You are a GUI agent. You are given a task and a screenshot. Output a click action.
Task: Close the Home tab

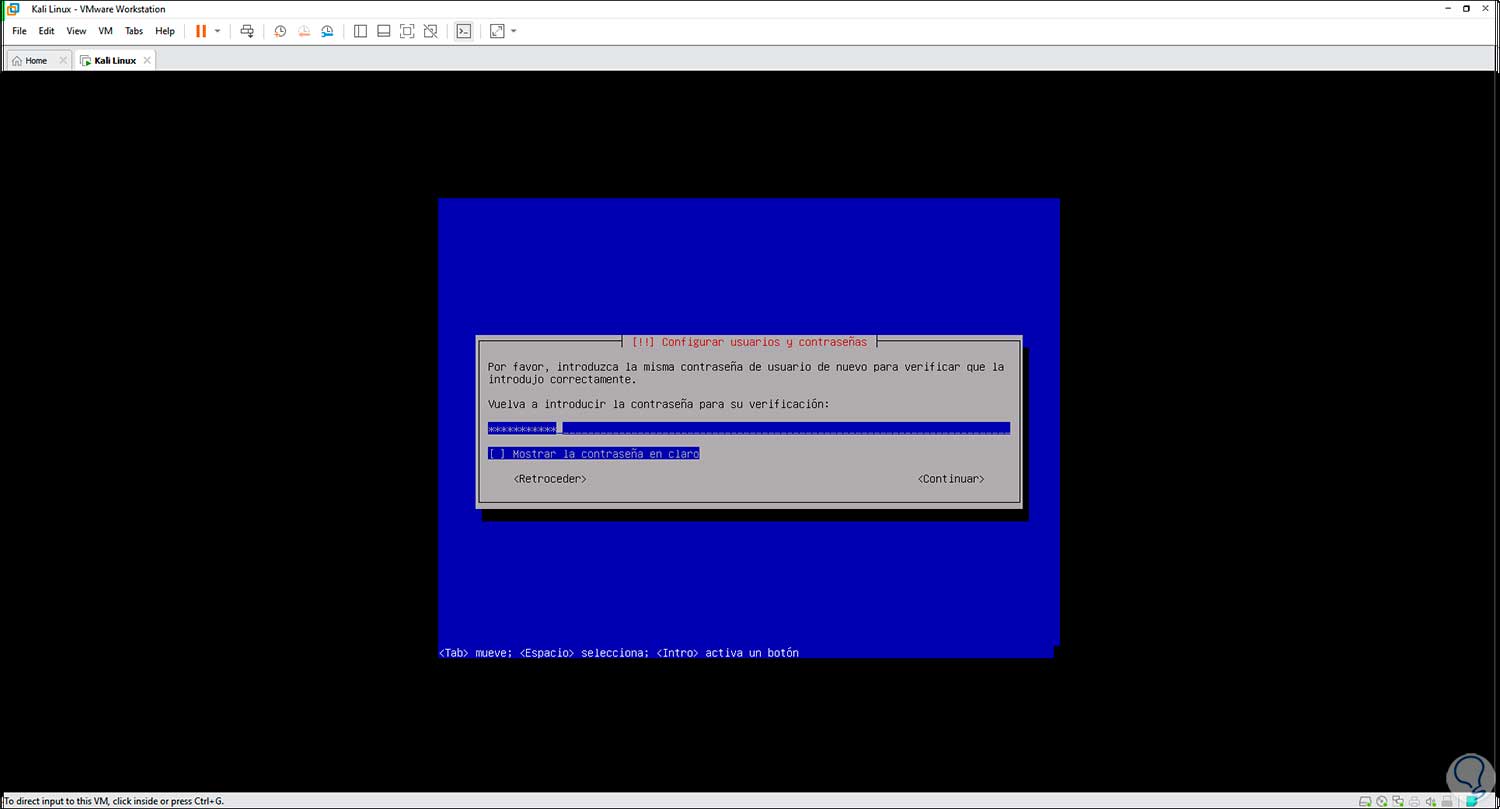click(x=63, y=61)
